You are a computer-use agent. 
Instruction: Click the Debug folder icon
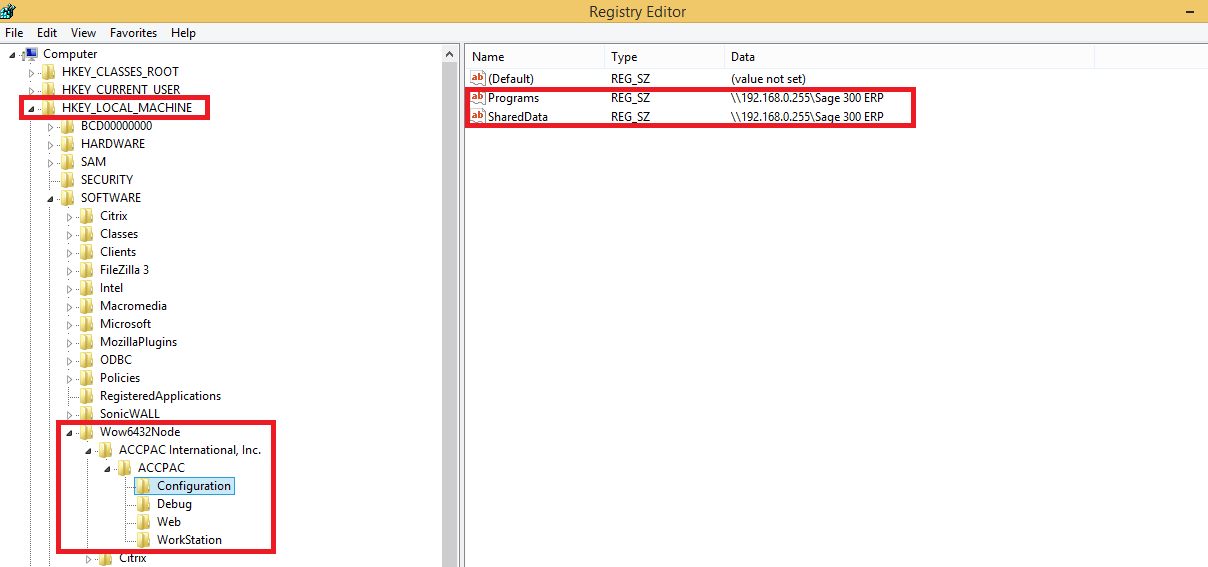144,504
